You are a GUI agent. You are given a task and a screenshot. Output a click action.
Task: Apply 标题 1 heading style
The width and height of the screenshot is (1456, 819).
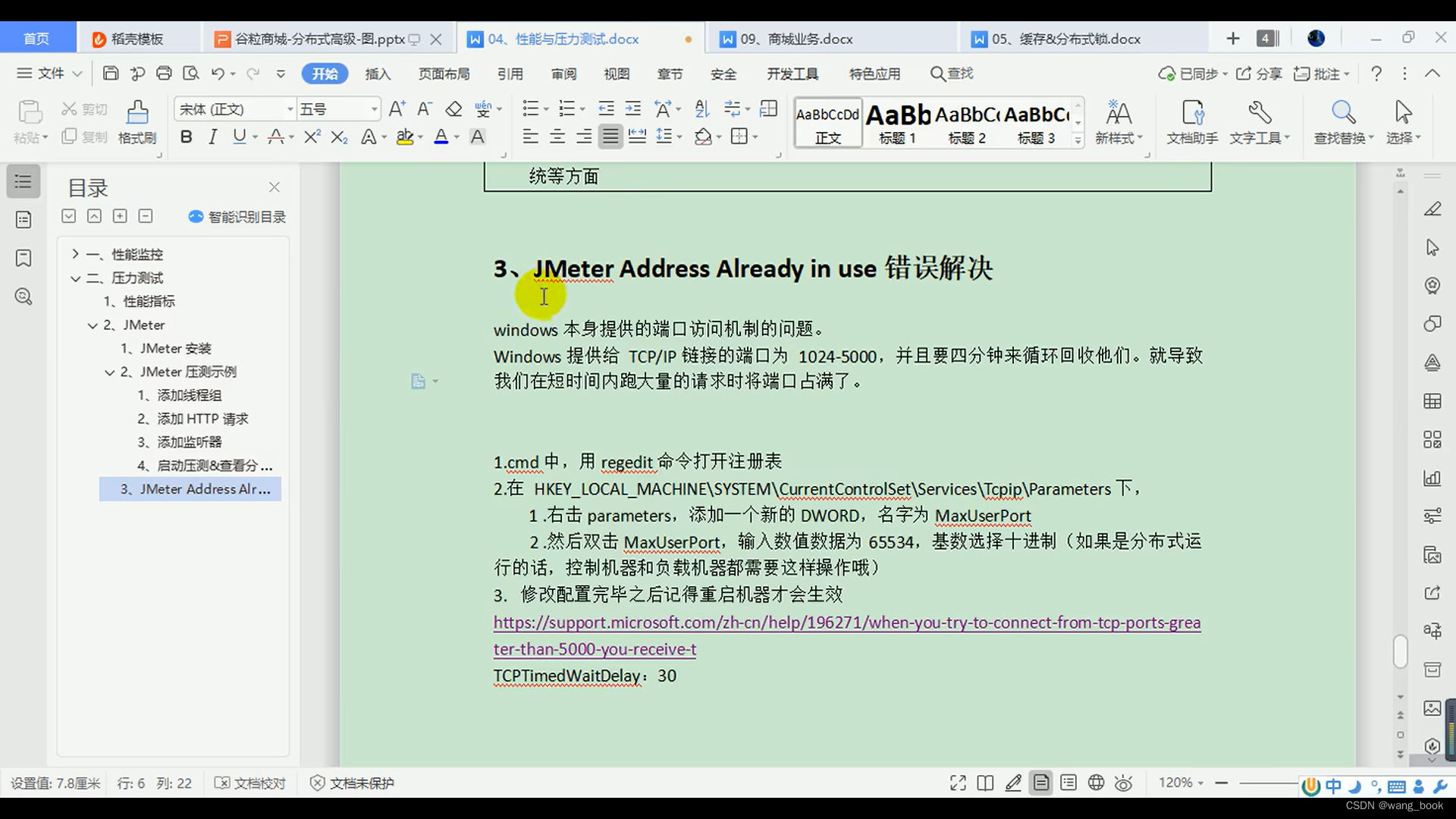898,123
